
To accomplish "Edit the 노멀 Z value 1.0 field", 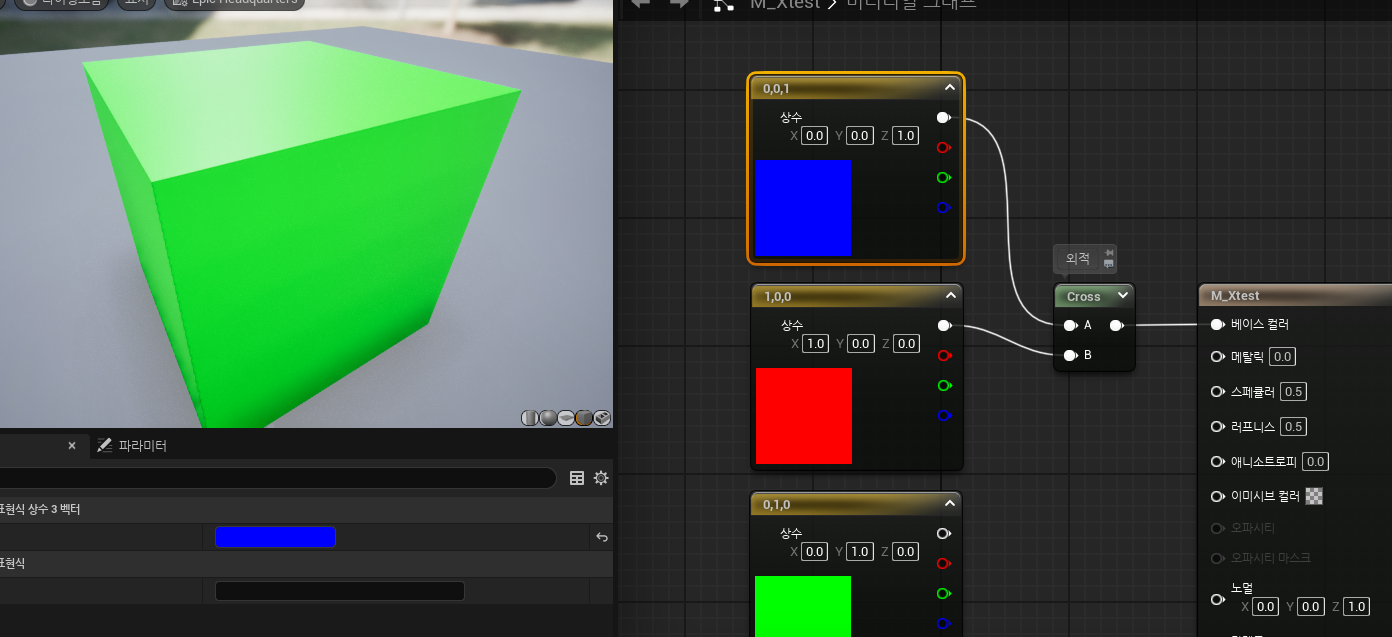I will 1356,607.
